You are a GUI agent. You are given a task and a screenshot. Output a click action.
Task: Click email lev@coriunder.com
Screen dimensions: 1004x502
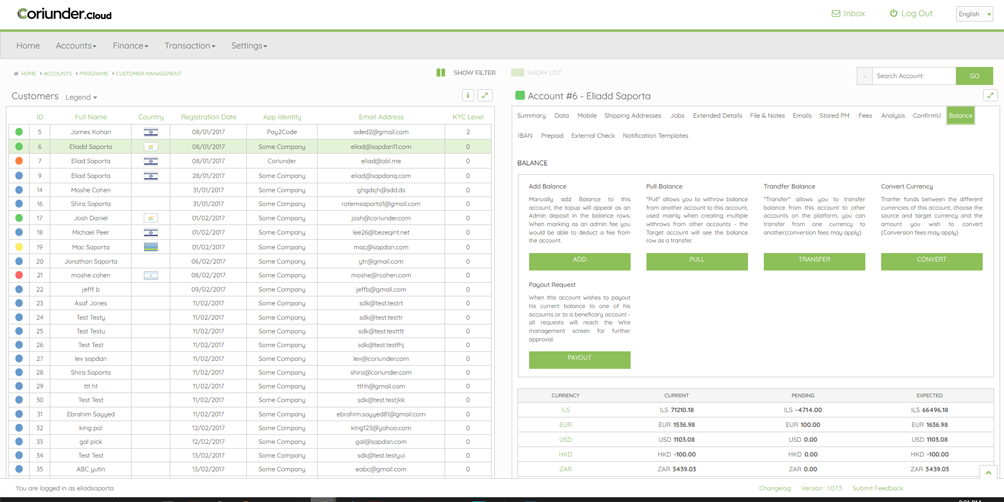click(x=381, y=358)
